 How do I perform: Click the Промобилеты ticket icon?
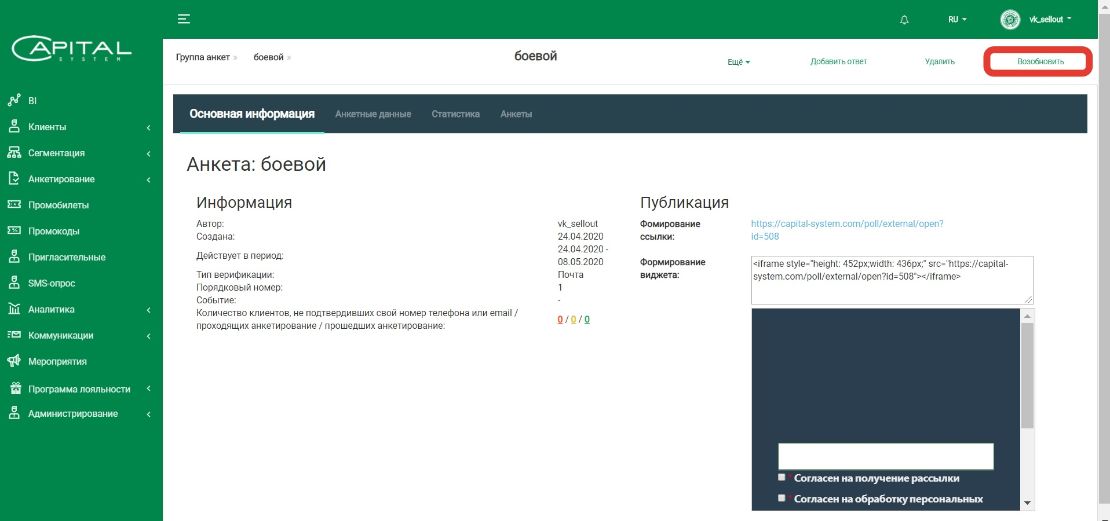coord(14,205)
